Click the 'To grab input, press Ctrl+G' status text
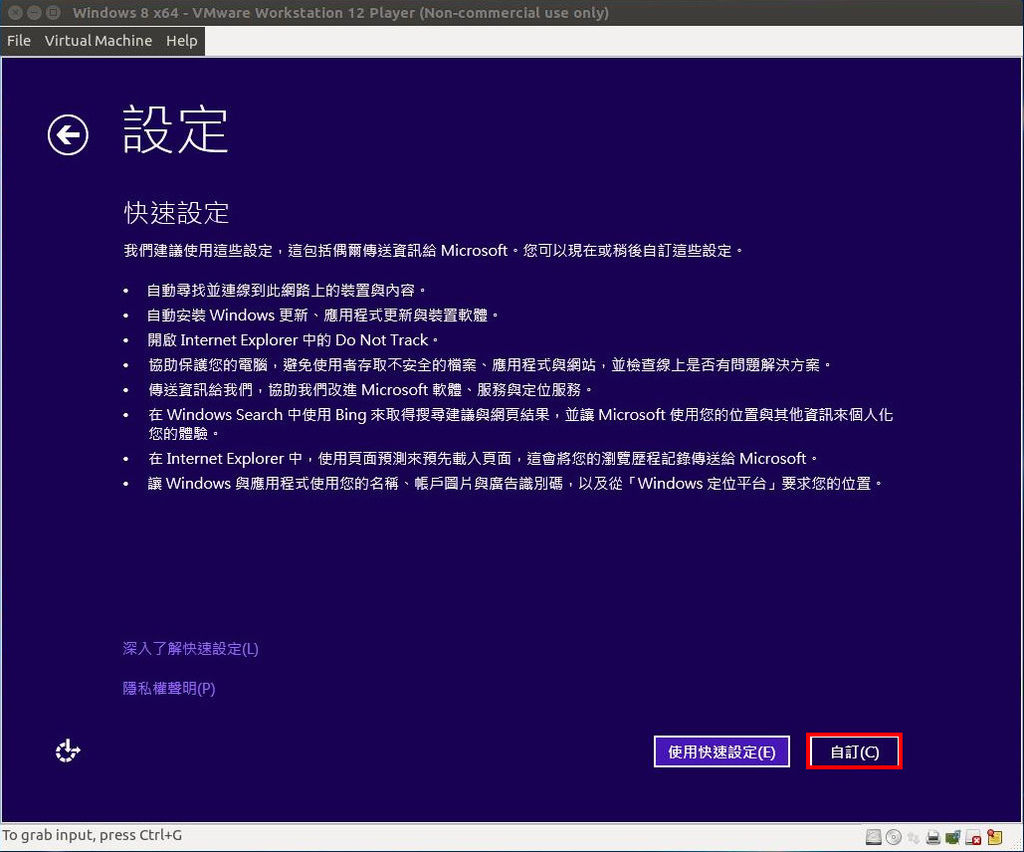This screenshot has height=852, width=1024. pos(92,835)
